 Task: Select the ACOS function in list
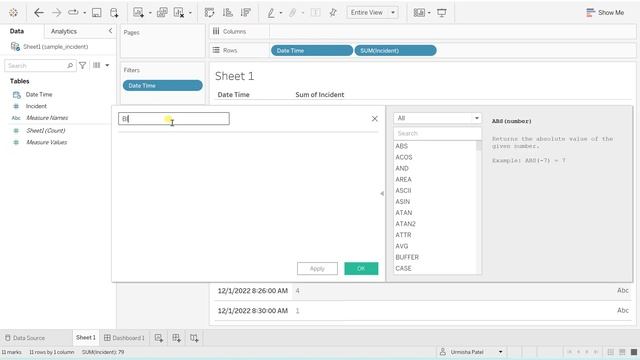pos(404,157)
